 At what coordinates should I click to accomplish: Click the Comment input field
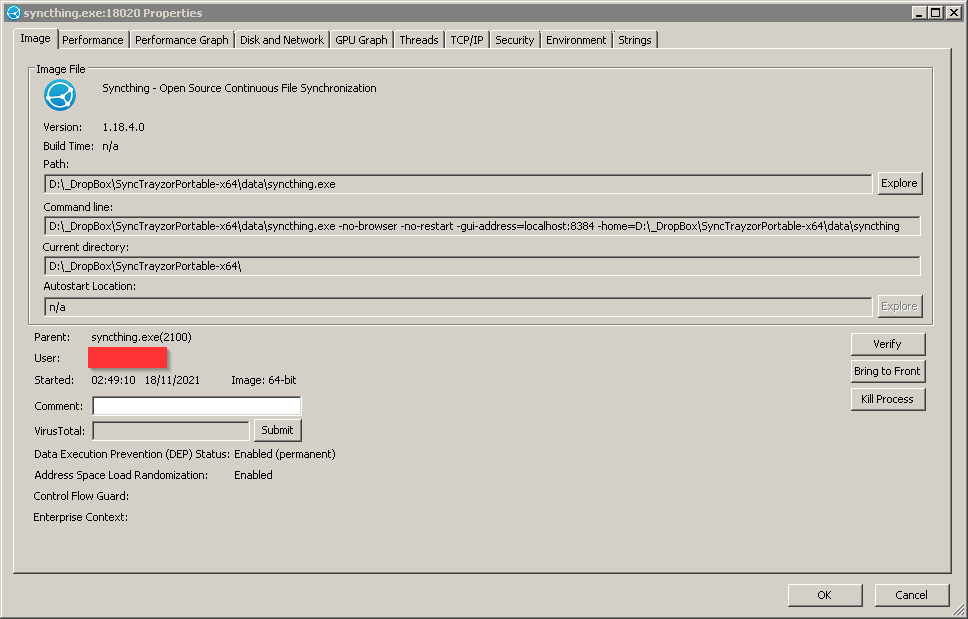(x=196, y=406)
